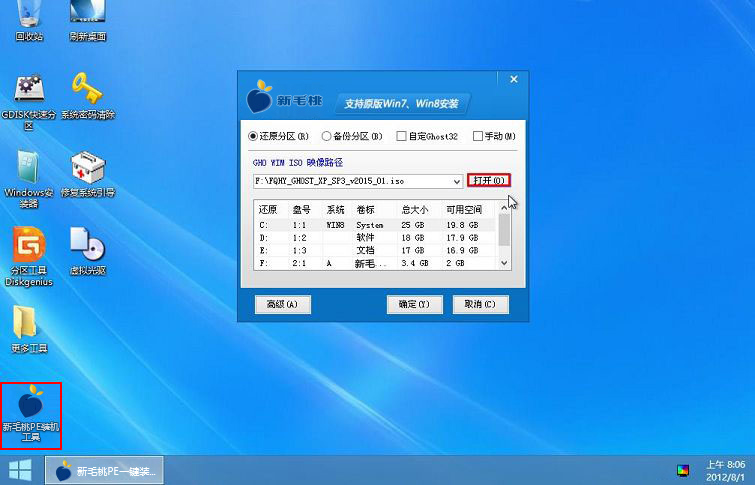
Task: Click the WIN8 system cell
Action: click(x=335, y=225)
